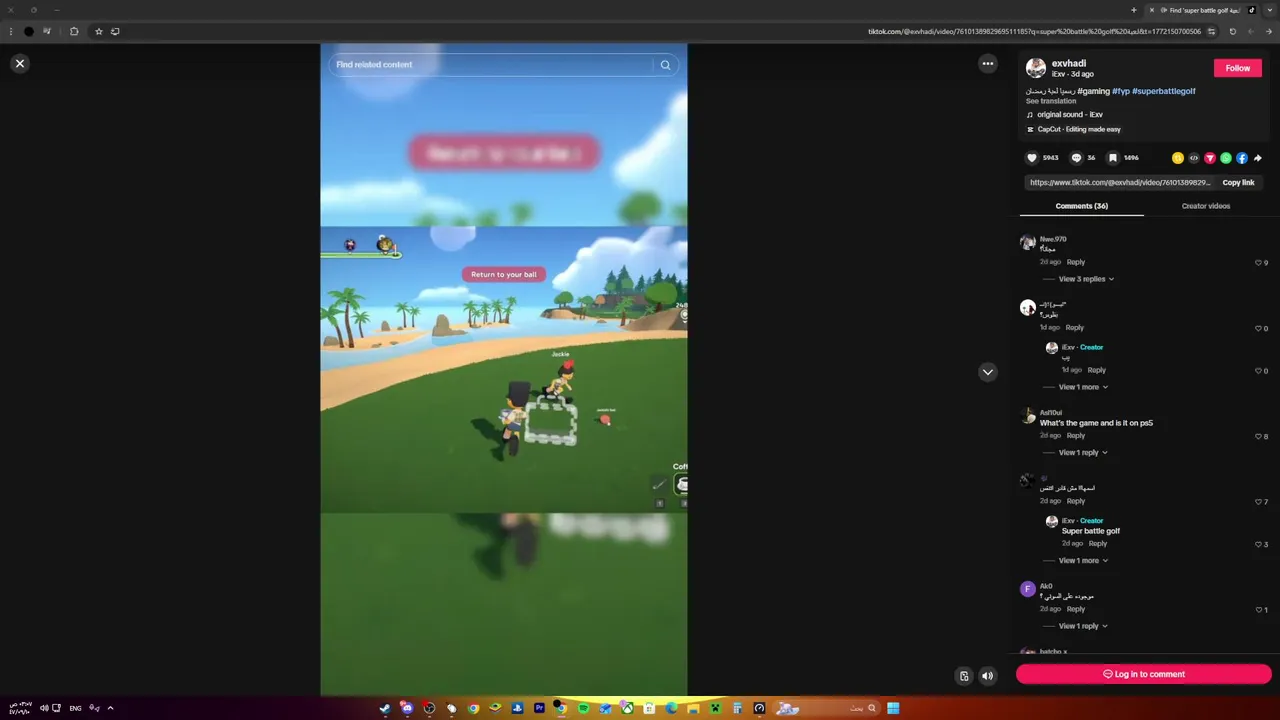Image resolution: width=1280 pixels, height=720 pixels.
Task: Reply to Ak0's comment
Action: click(x=1076, y=609)
